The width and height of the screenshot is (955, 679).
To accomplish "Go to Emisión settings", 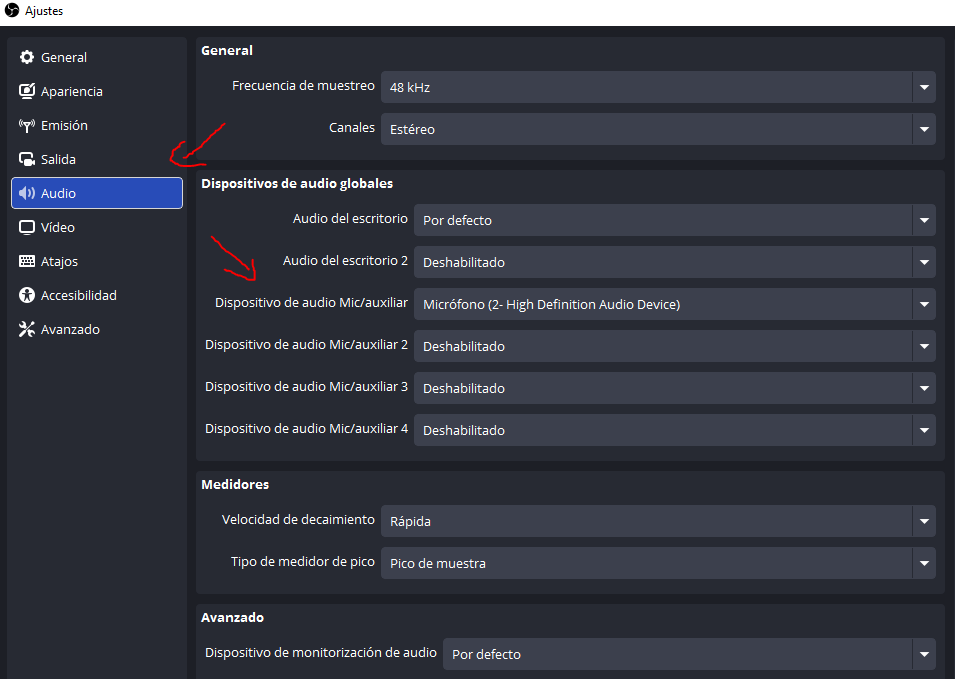I will [97, 125].
